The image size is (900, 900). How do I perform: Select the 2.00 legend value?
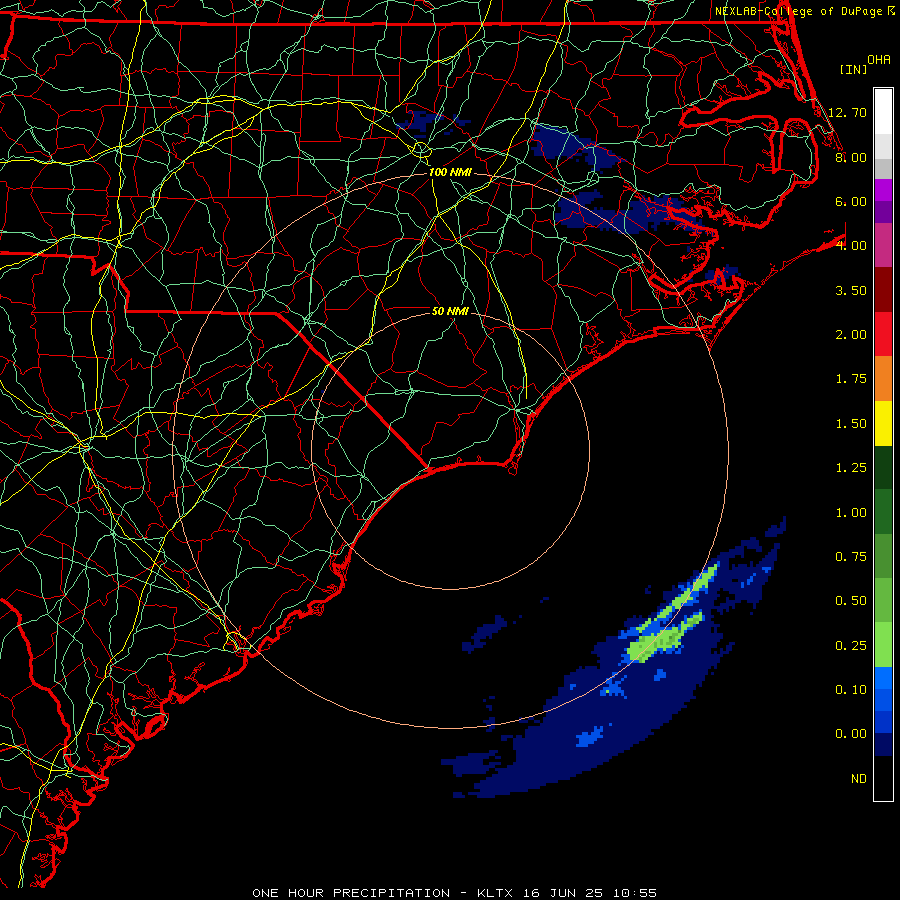click(851, 335)
